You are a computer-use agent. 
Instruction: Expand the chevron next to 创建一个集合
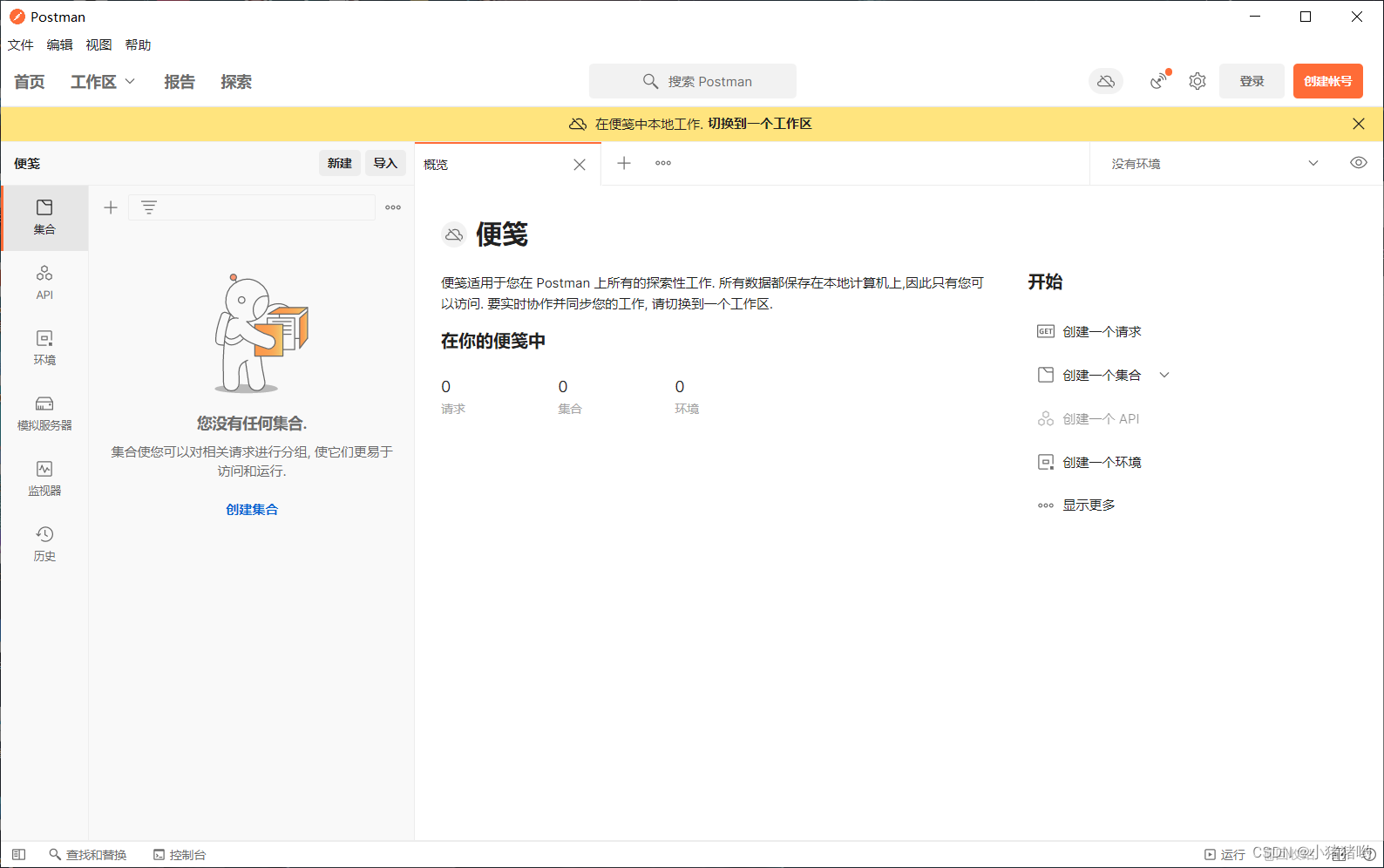1164,375
